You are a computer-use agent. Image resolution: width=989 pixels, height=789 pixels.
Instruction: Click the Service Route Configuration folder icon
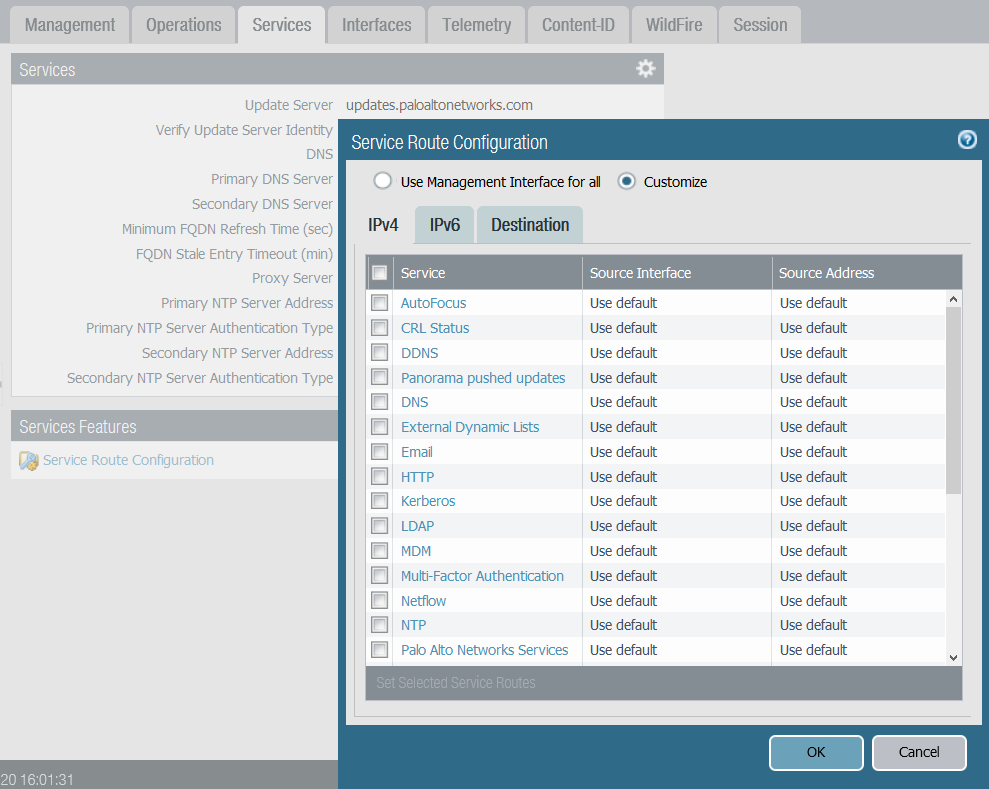pos(28,461)
